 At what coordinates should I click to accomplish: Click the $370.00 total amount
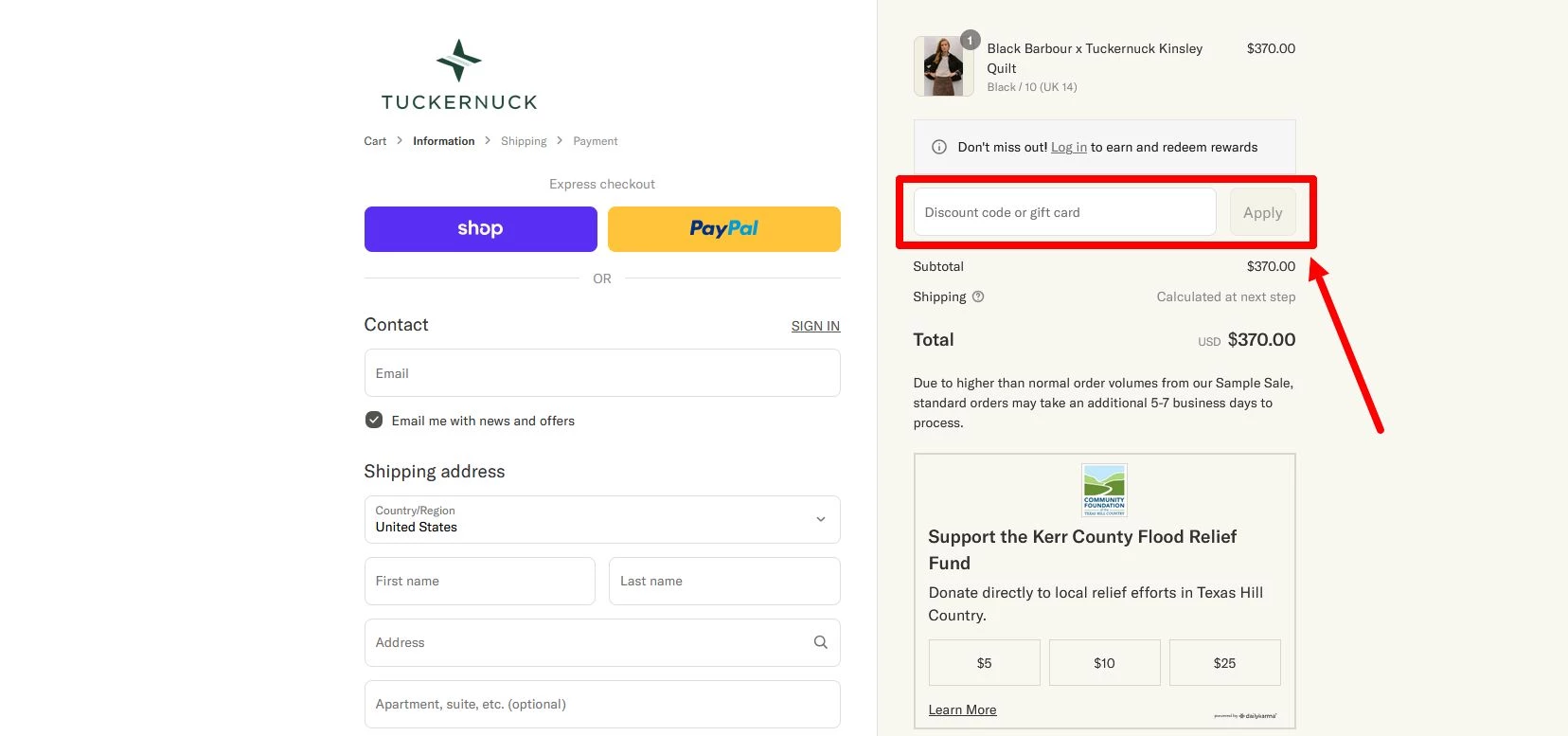pyautogui.click(x=1261, y=339)
